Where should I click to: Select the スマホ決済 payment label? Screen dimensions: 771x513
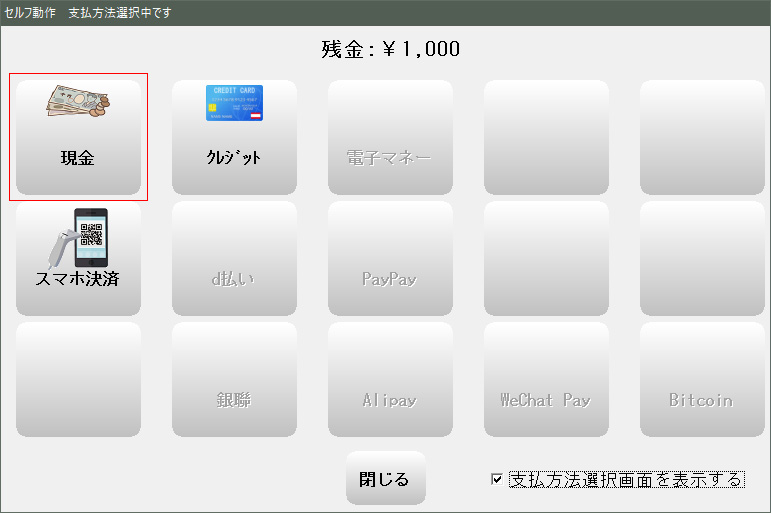pos(78,278)
